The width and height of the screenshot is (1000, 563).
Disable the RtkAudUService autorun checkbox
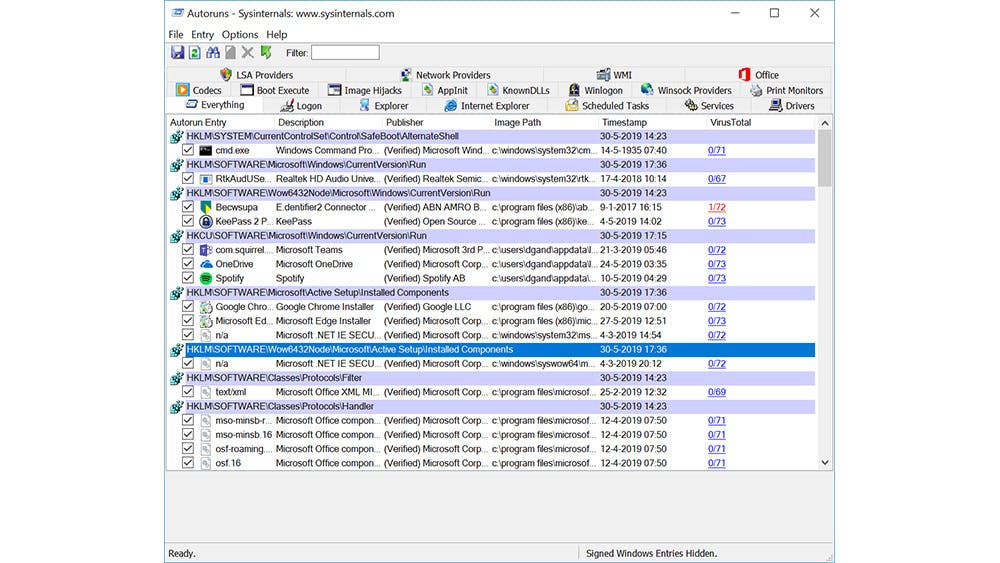tap(188, 179)
